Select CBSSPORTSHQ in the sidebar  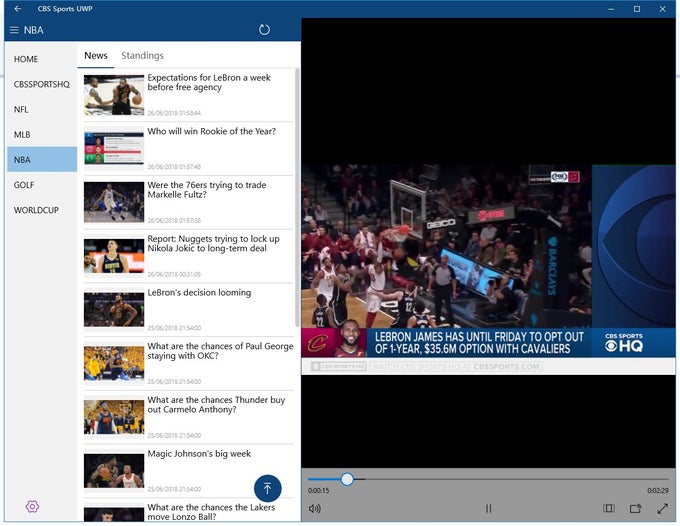tap(42, 84)
